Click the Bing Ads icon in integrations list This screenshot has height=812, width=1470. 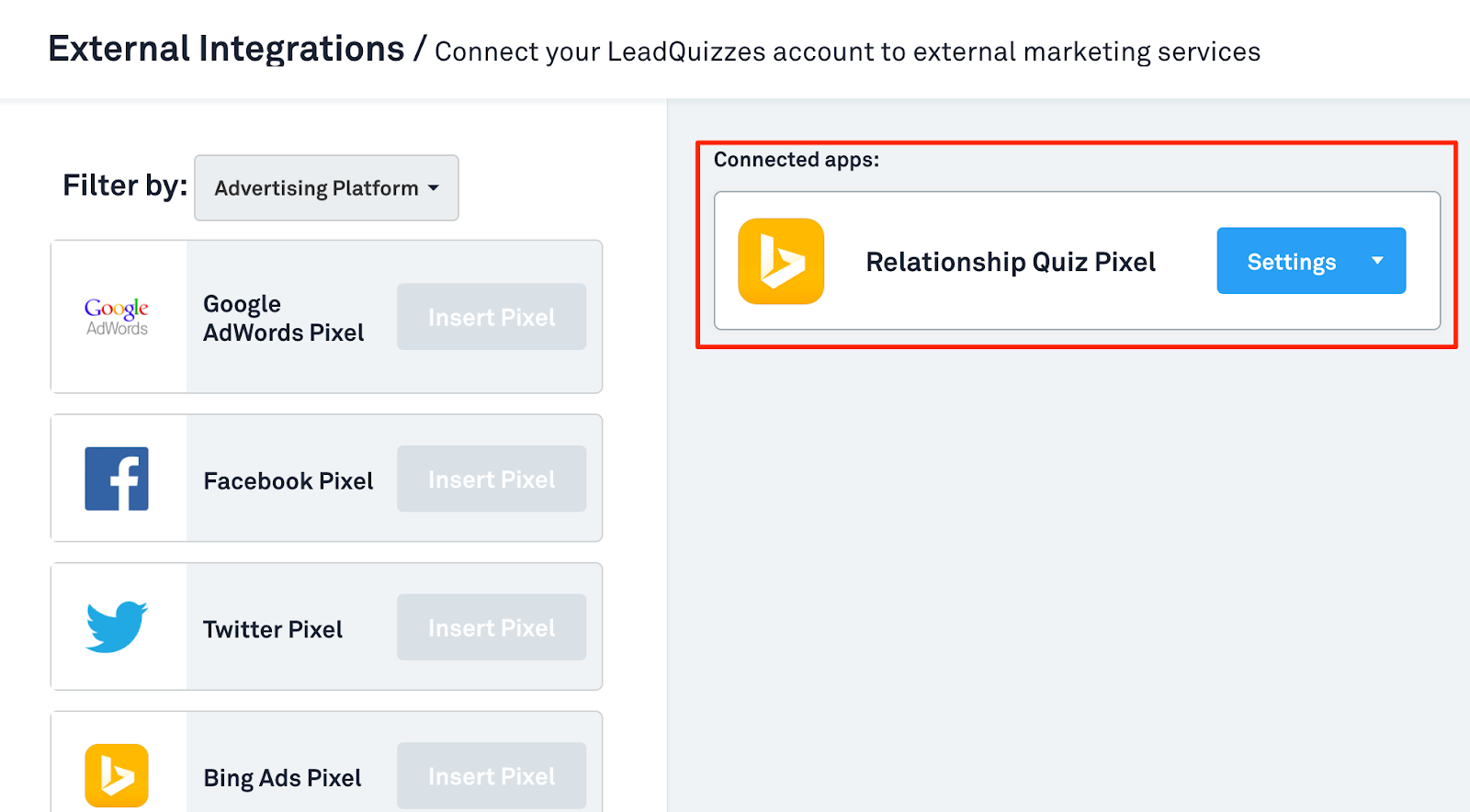click(117, 775)
